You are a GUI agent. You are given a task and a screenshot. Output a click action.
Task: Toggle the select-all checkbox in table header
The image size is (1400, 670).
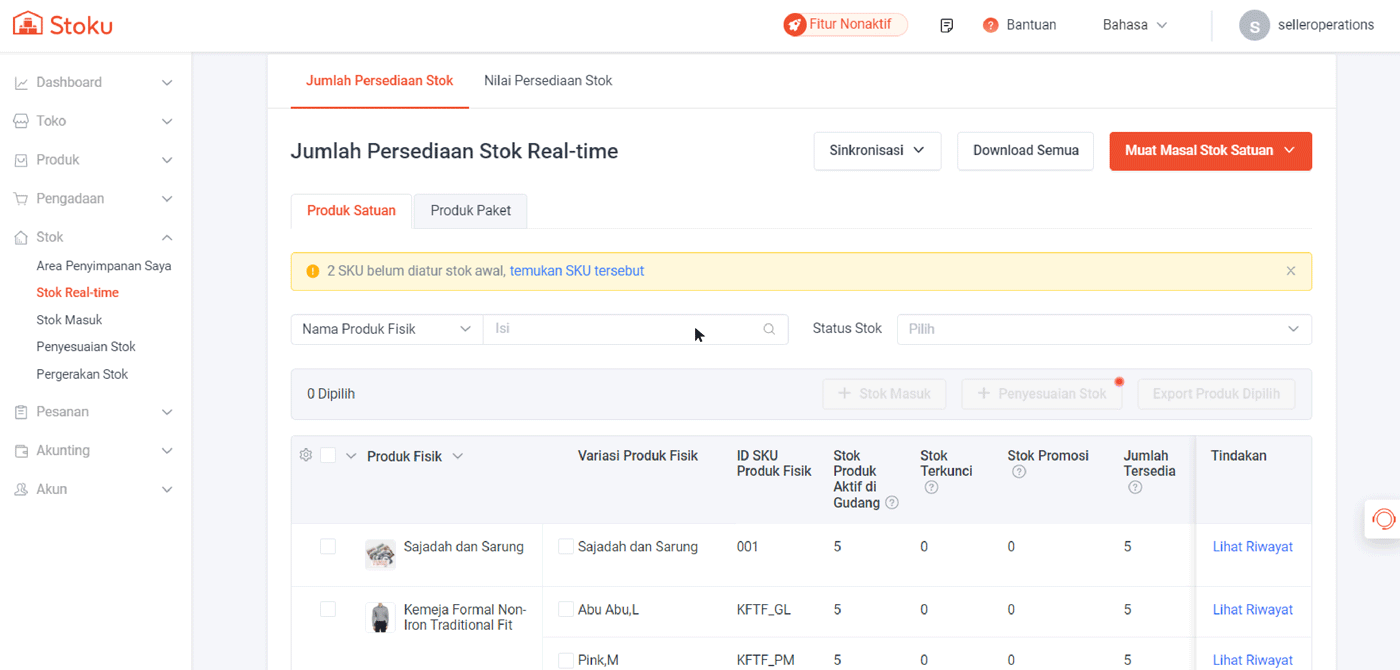(328, 456)
